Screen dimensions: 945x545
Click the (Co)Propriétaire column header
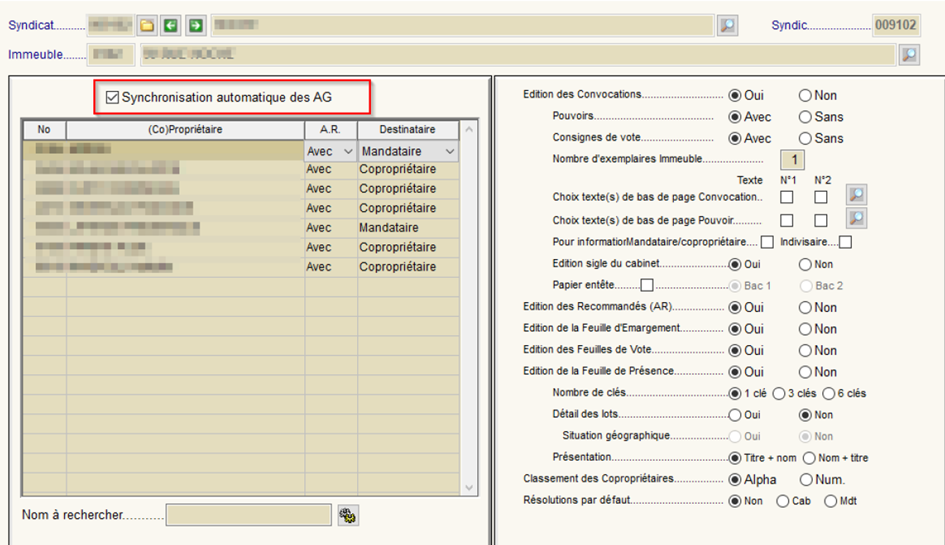point(185,129)
